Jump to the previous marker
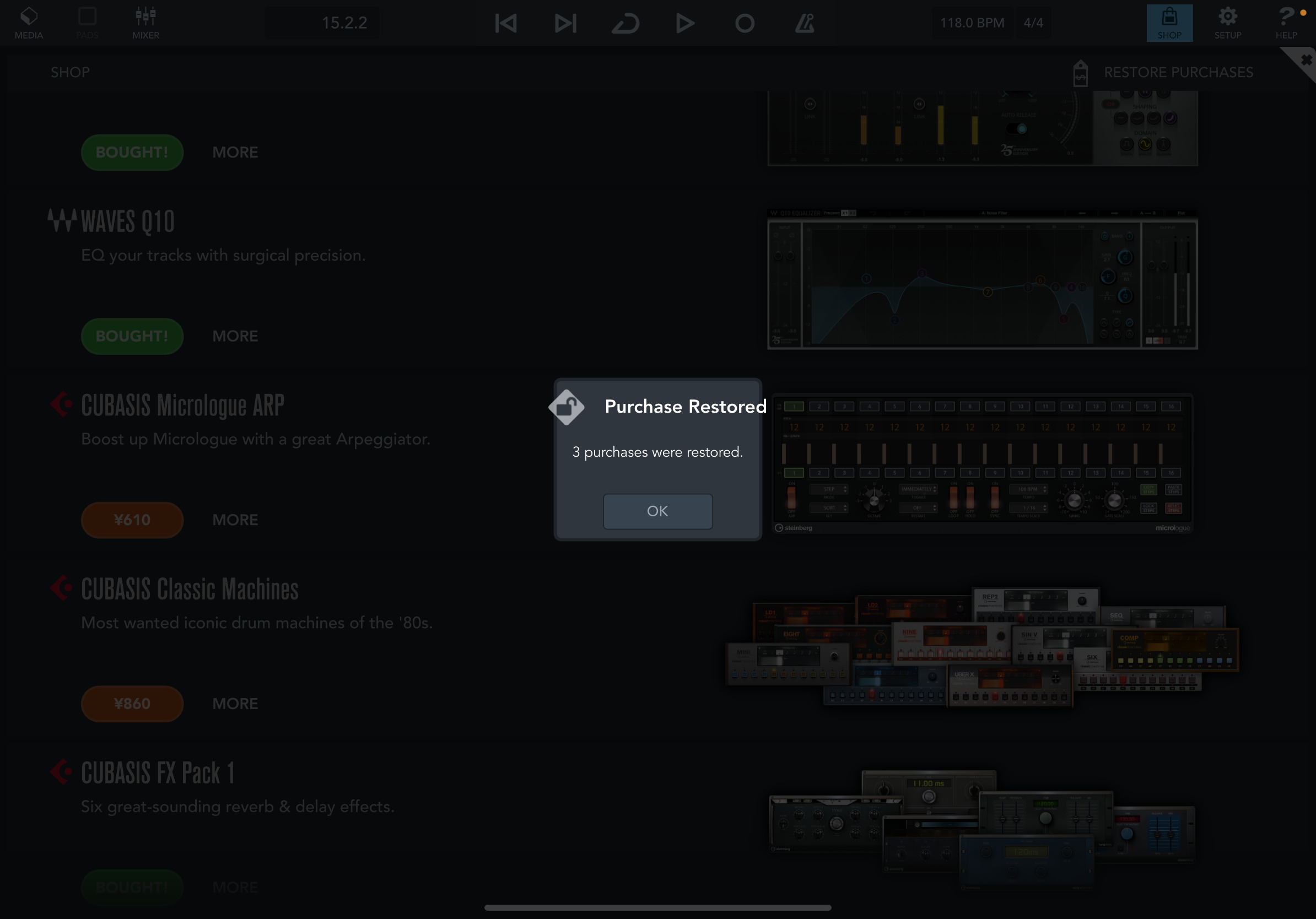The height and width of the screenshot is (919, 1316). point(505,23)
